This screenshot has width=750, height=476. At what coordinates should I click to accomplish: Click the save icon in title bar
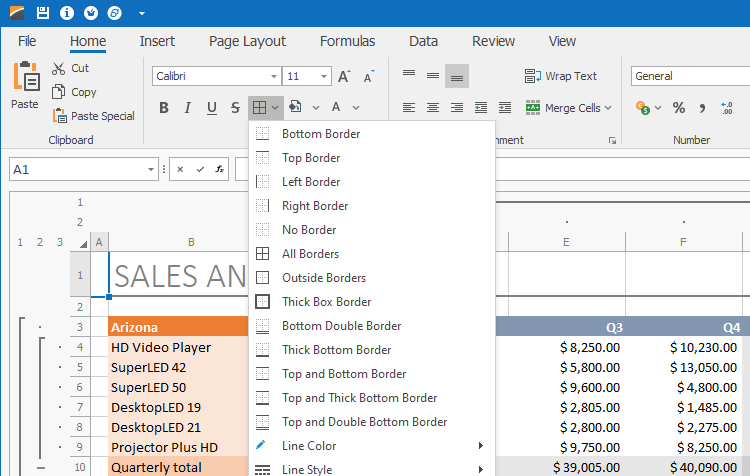click(x=42, y=13)
